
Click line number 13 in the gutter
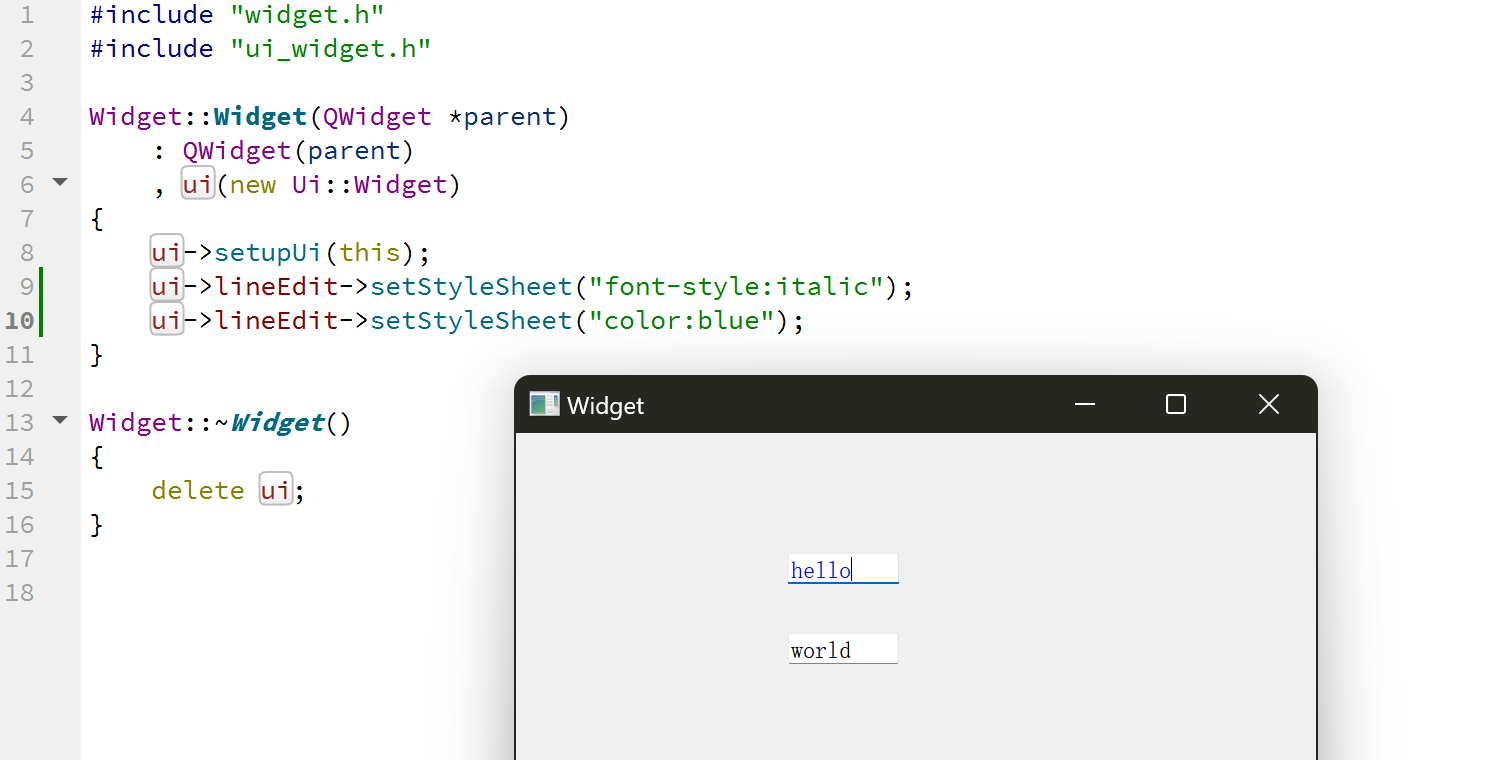pyautogui.click(x=19, y=423)
